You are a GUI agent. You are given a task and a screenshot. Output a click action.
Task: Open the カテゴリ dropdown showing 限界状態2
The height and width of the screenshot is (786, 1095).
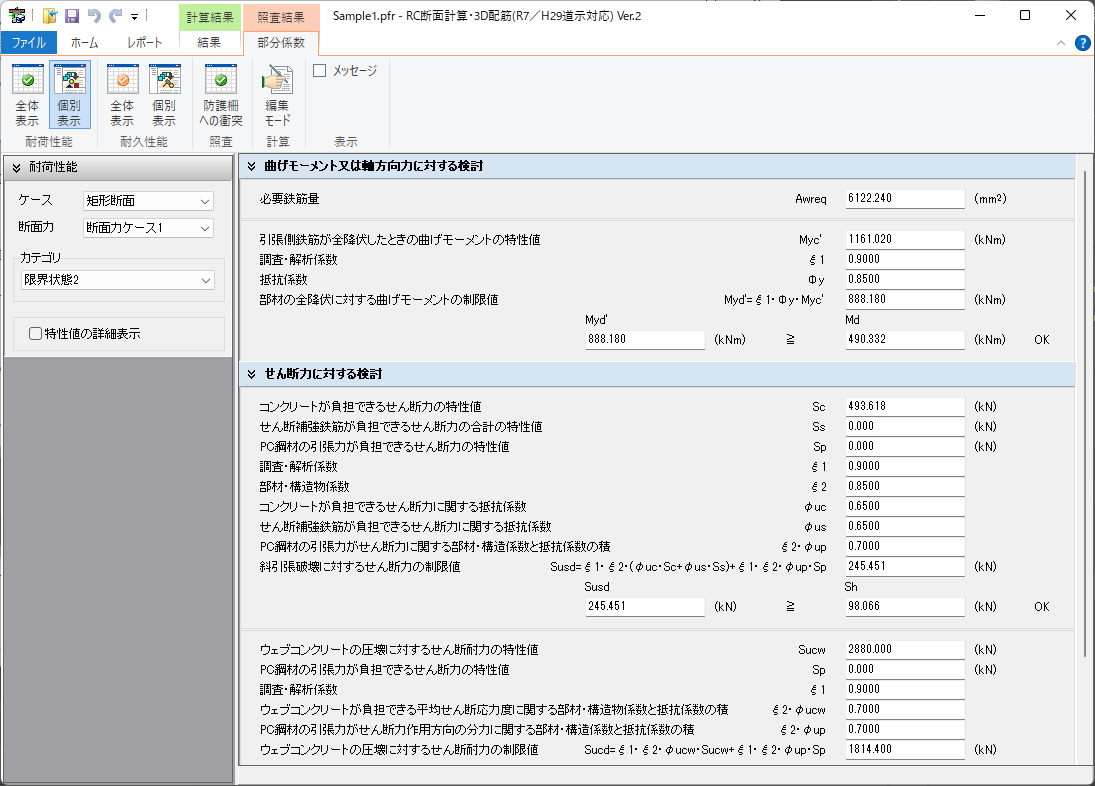click(117, 280)
